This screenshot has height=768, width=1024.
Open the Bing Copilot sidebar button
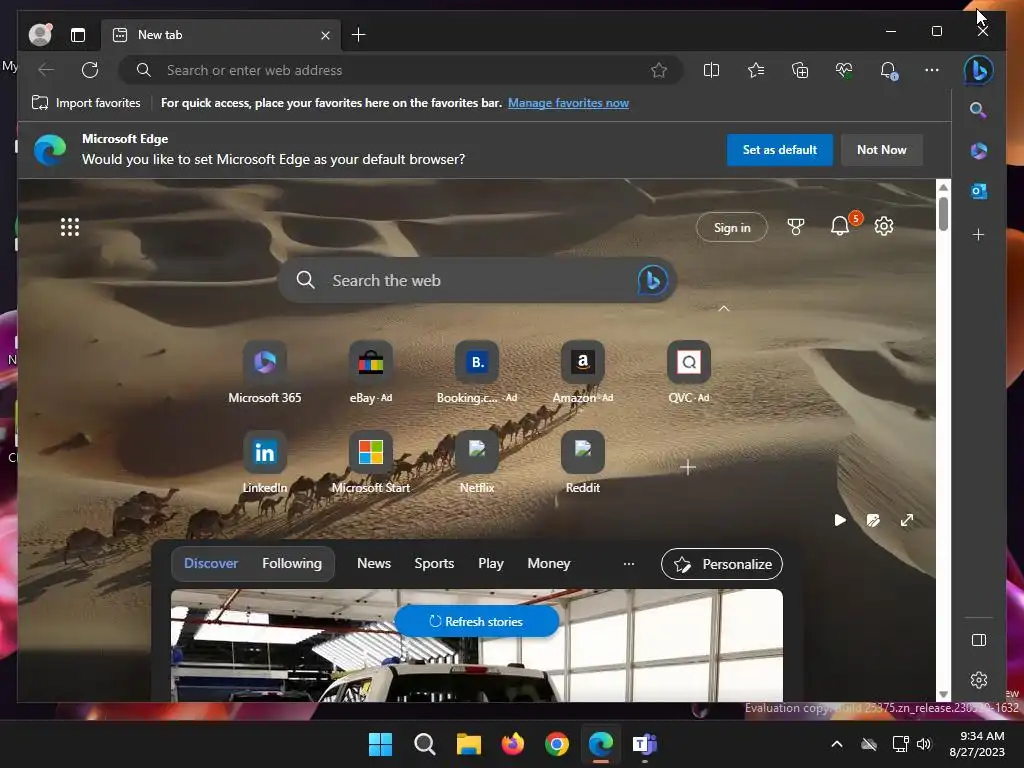978,70
